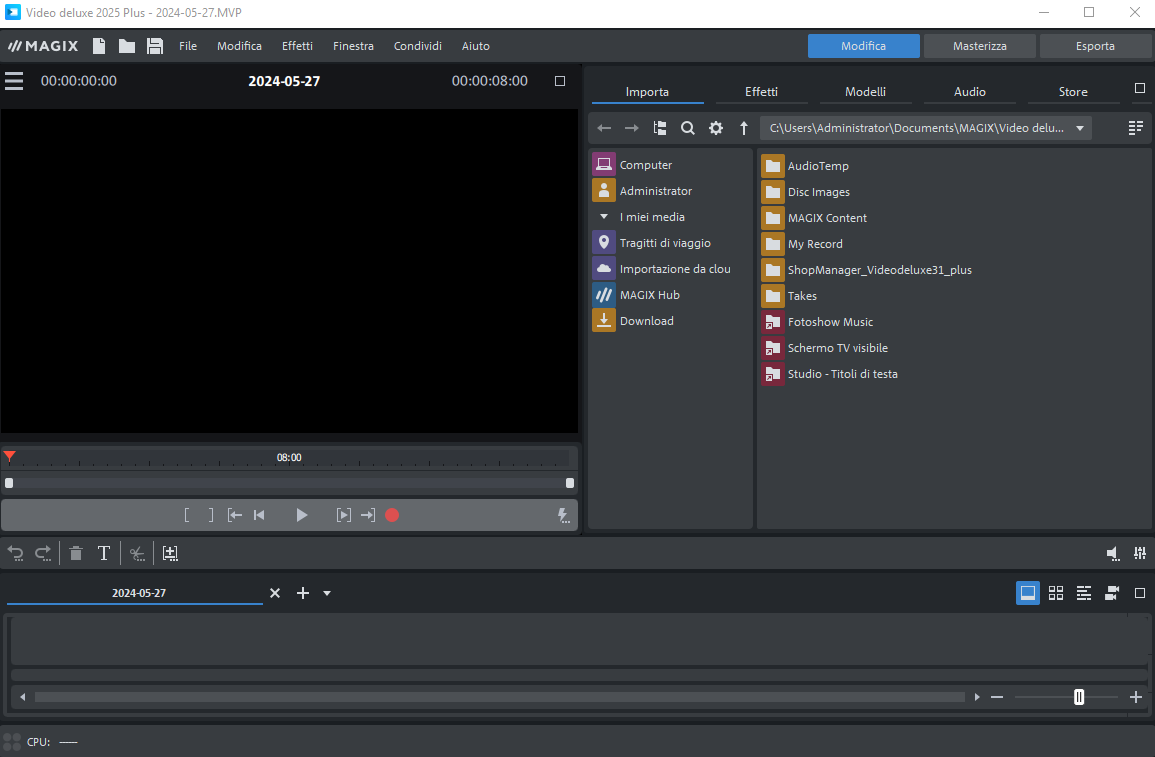The width and height of the screenshot is (1155, 757).
Task: Jump to range start
Action: tap(235, 515)
